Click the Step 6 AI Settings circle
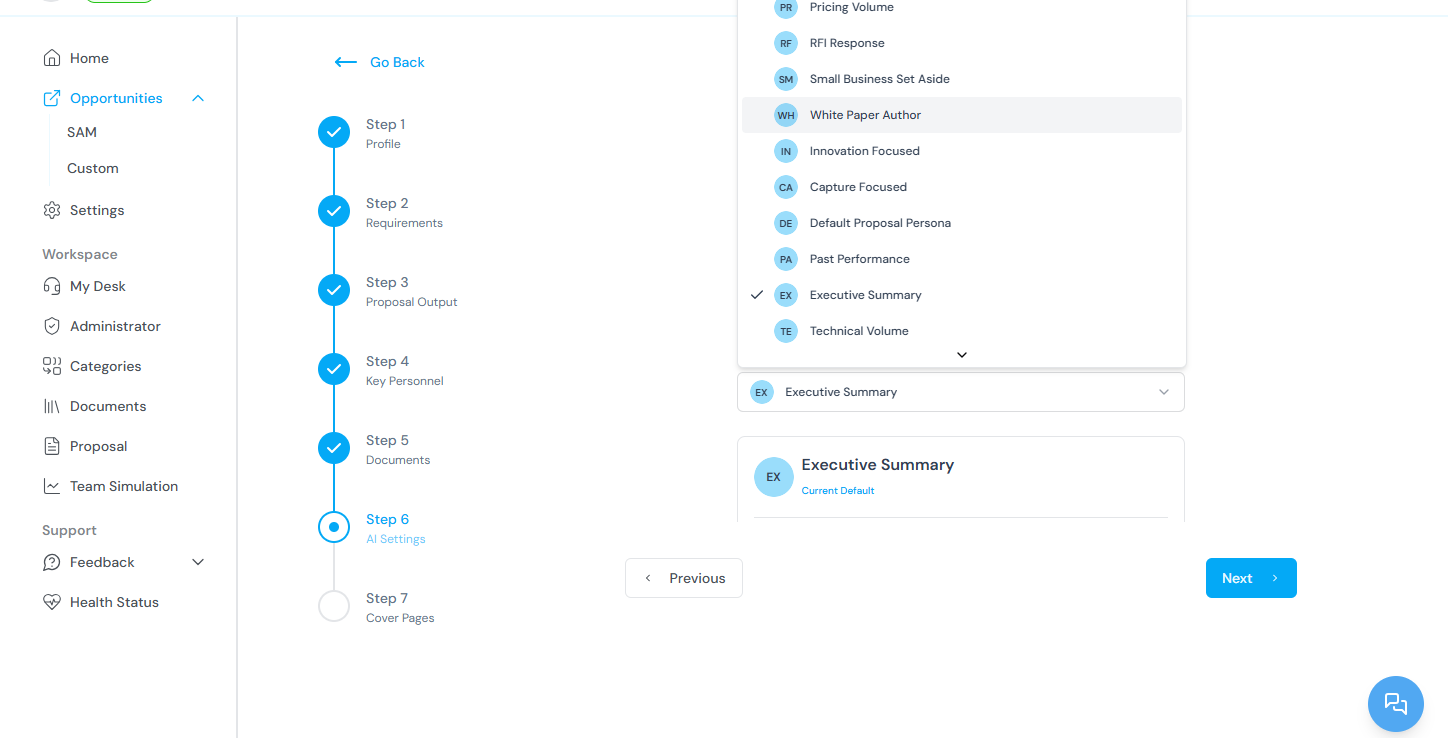 pos(334,527)
